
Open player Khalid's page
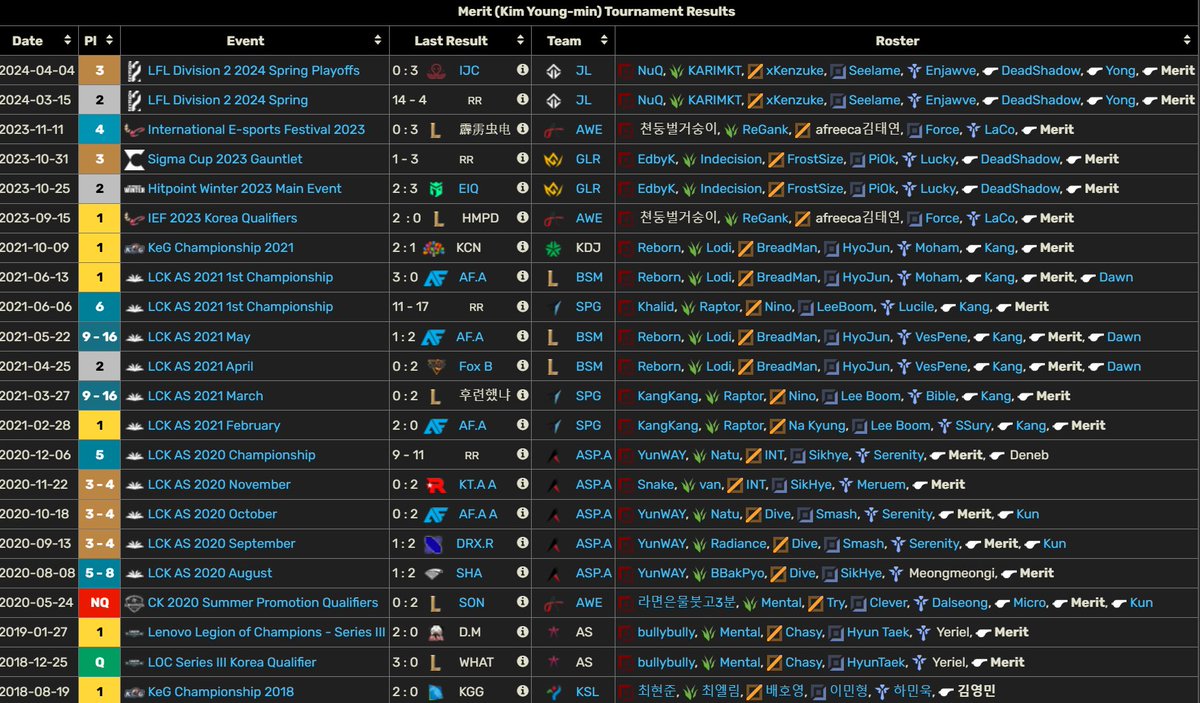click(656, 307)
